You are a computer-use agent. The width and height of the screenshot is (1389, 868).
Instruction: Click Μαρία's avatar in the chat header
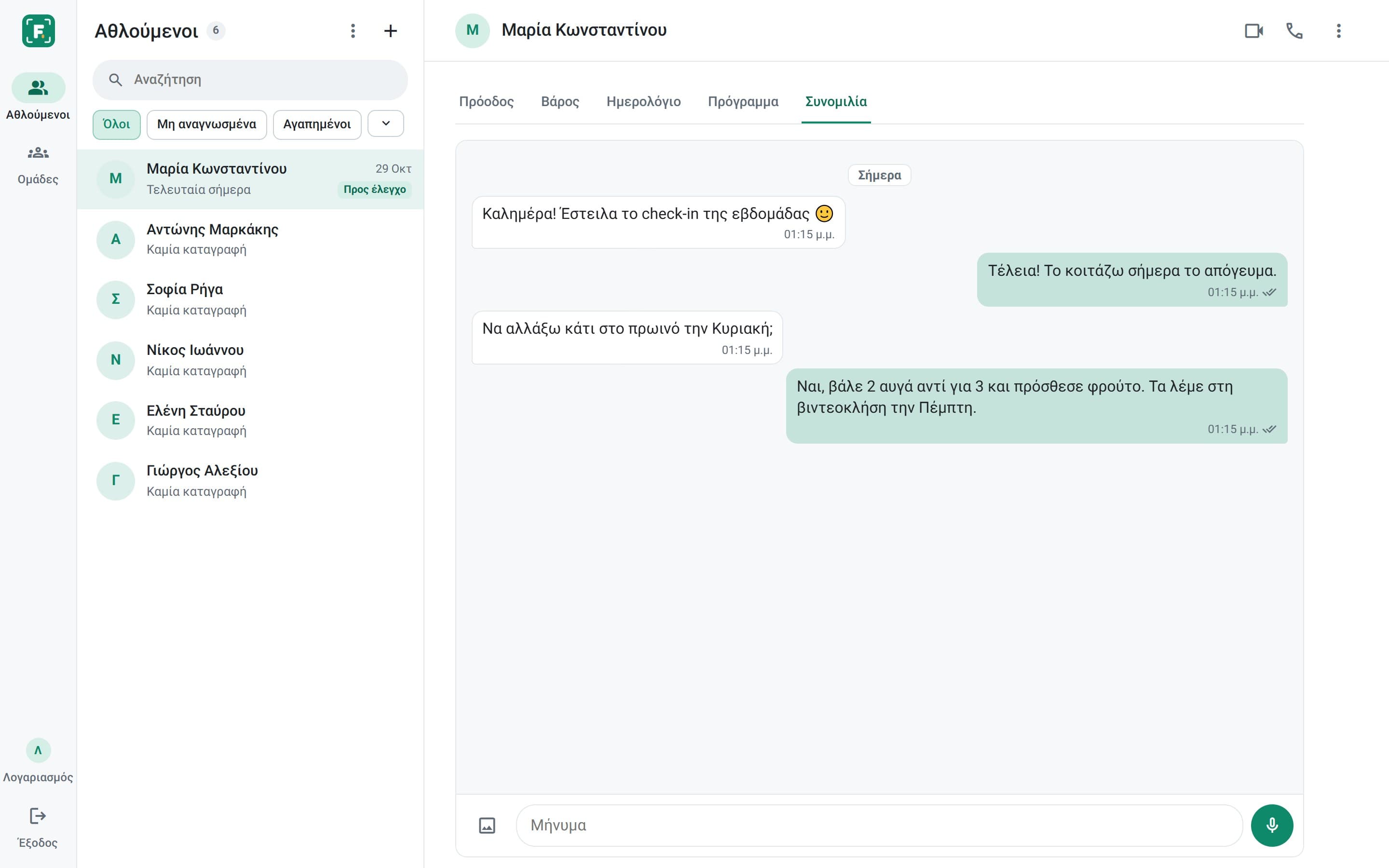(472, 30)
